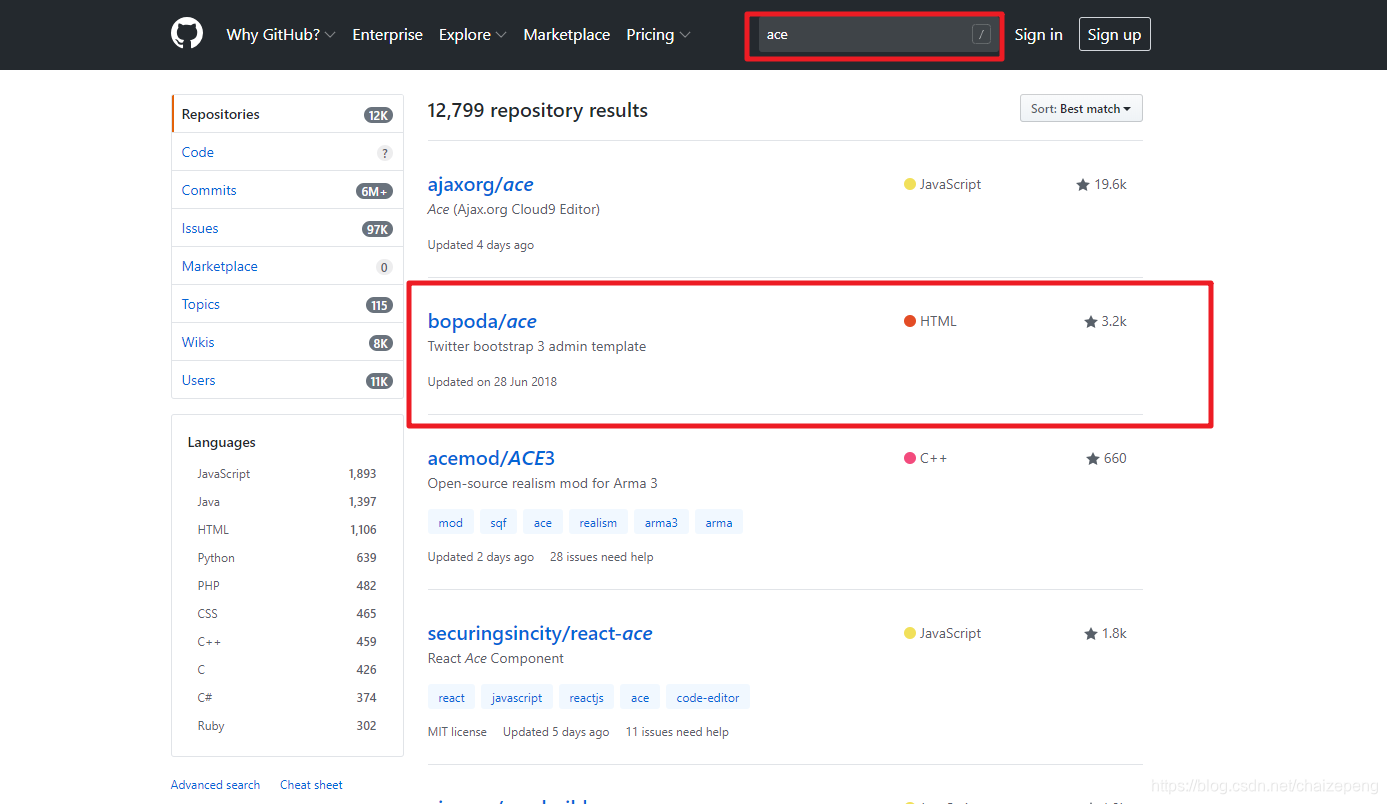Screen dimensions: 1387x804
Task: Open the Sort: Best match dropdown
Action: (x=1080, y=108)
